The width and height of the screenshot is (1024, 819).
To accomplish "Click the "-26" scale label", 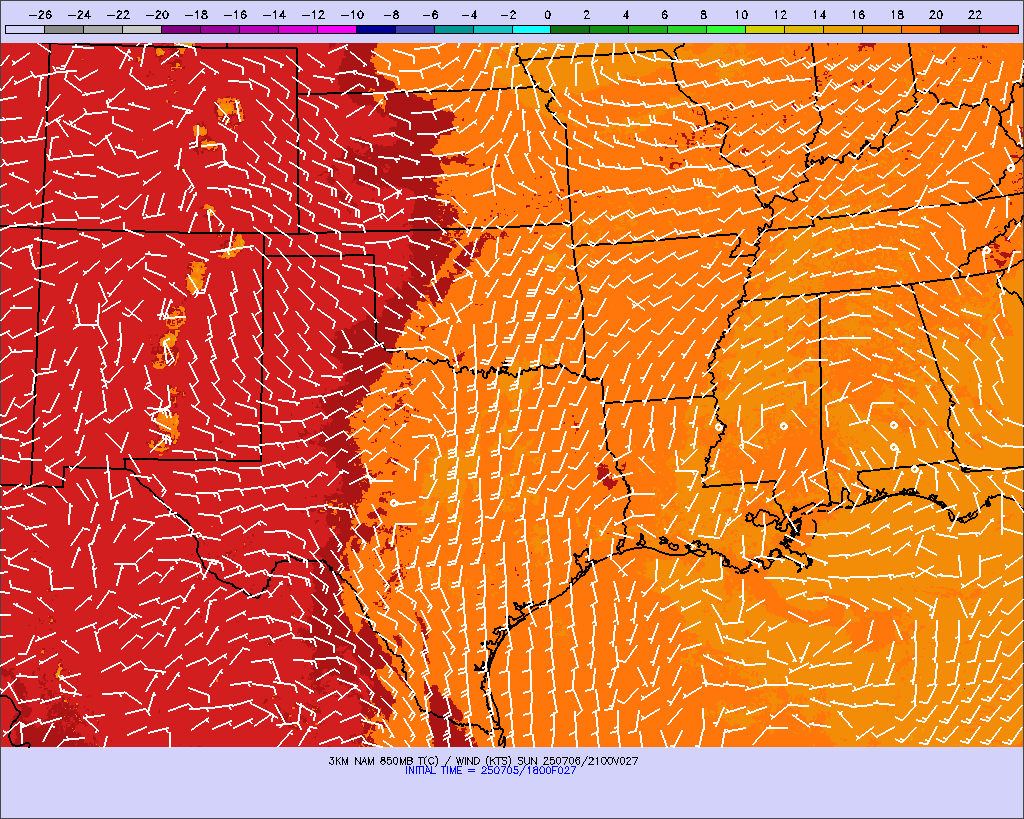I will pyautogui.click(x=40, y=15).
